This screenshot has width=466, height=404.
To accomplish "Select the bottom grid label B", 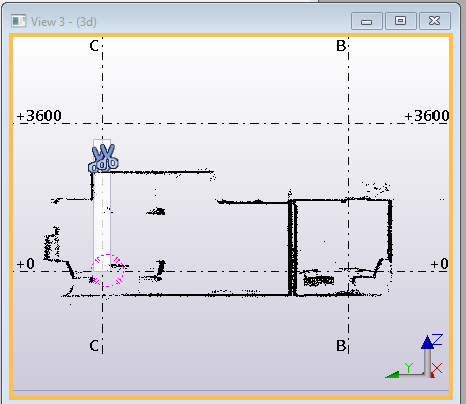I will 341,346.
